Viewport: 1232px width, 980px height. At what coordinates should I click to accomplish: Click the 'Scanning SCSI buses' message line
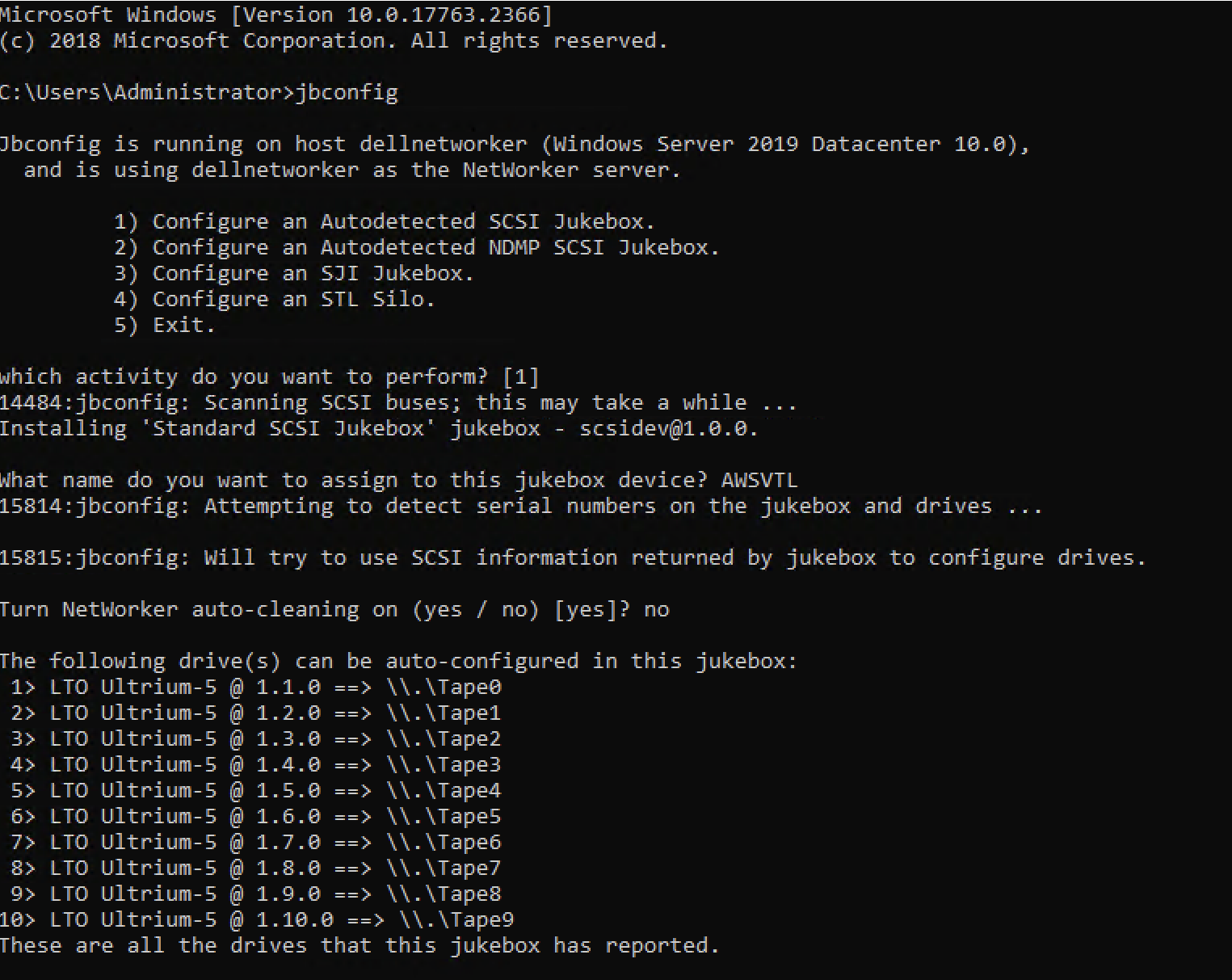pyautogui.click(x=397, y=402)
